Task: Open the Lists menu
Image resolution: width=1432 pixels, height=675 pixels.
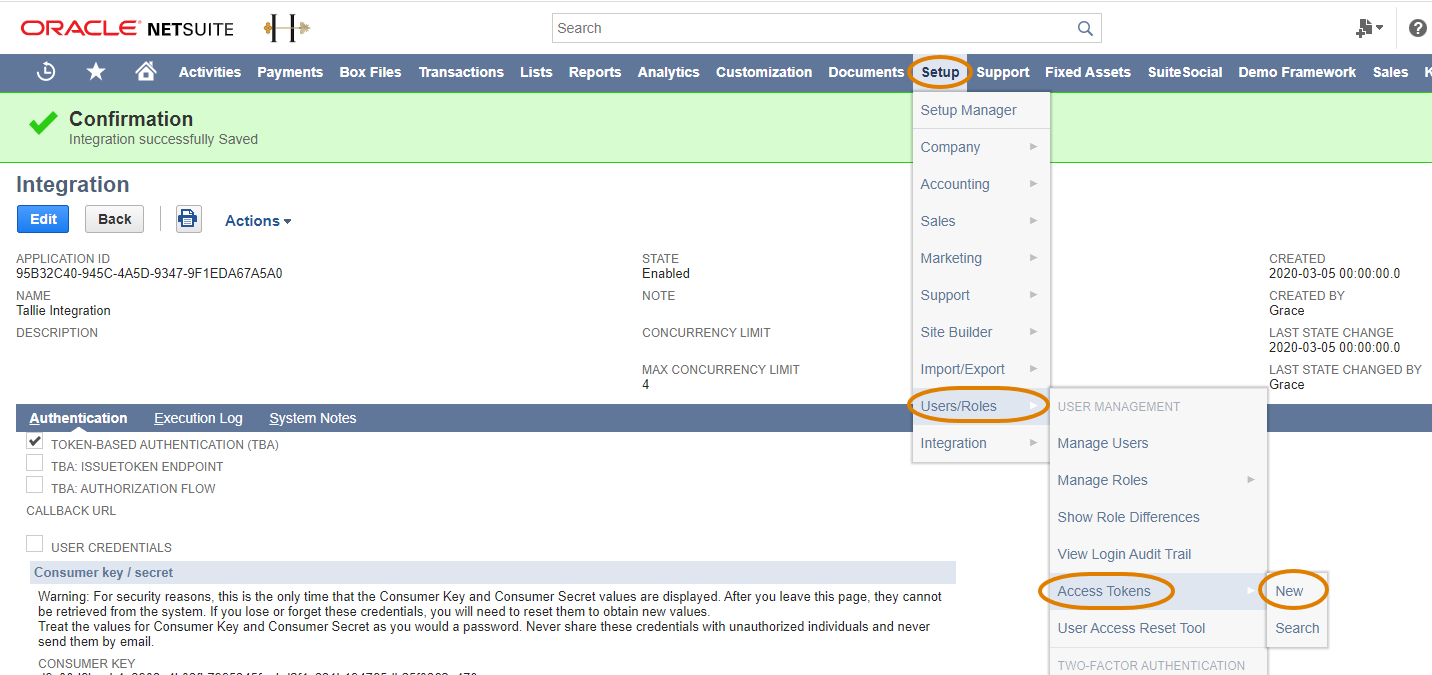Action: click(536, 72)
